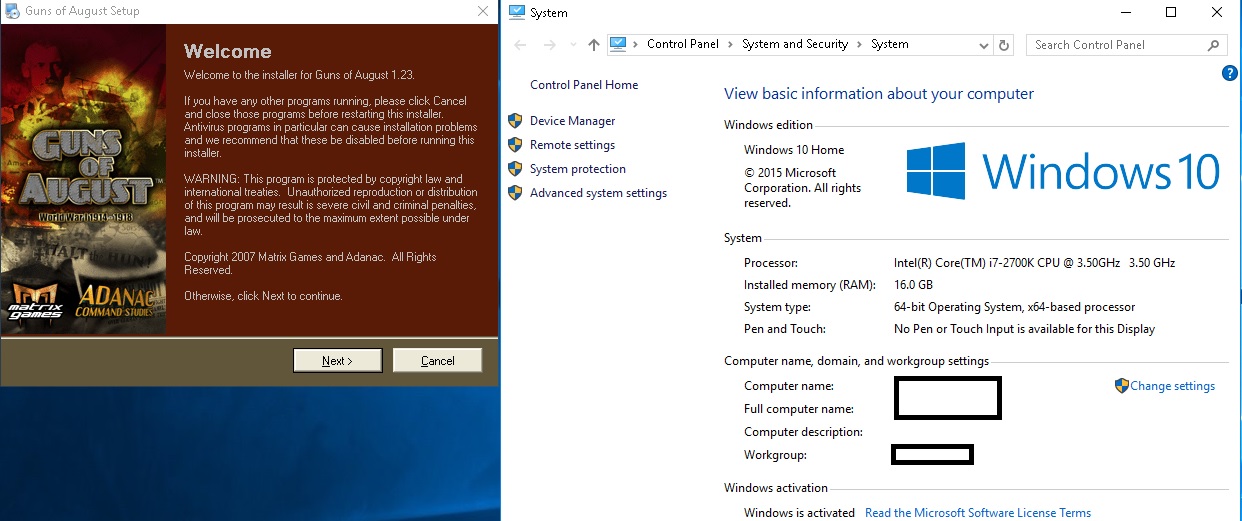Image resolution: width=1242 pixels, height=521 pixels.
Task: Select System and Security breadcrumb
Action: click(x=794, y=44)
